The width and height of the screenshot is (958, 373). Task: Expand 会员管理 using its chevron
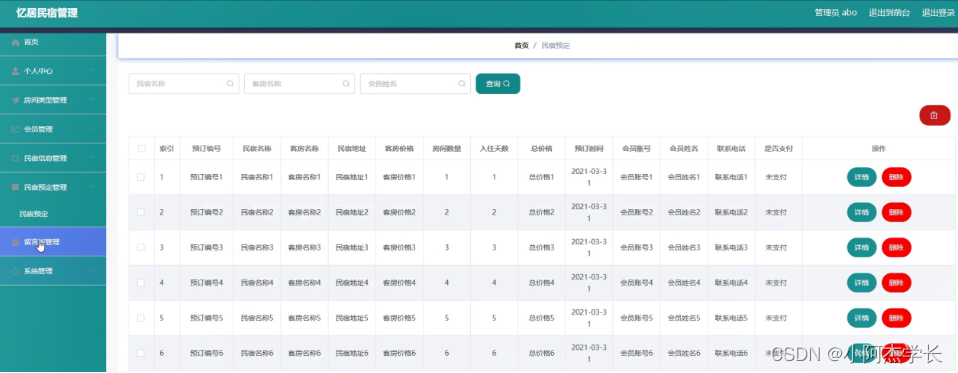[x=93, y=129]
